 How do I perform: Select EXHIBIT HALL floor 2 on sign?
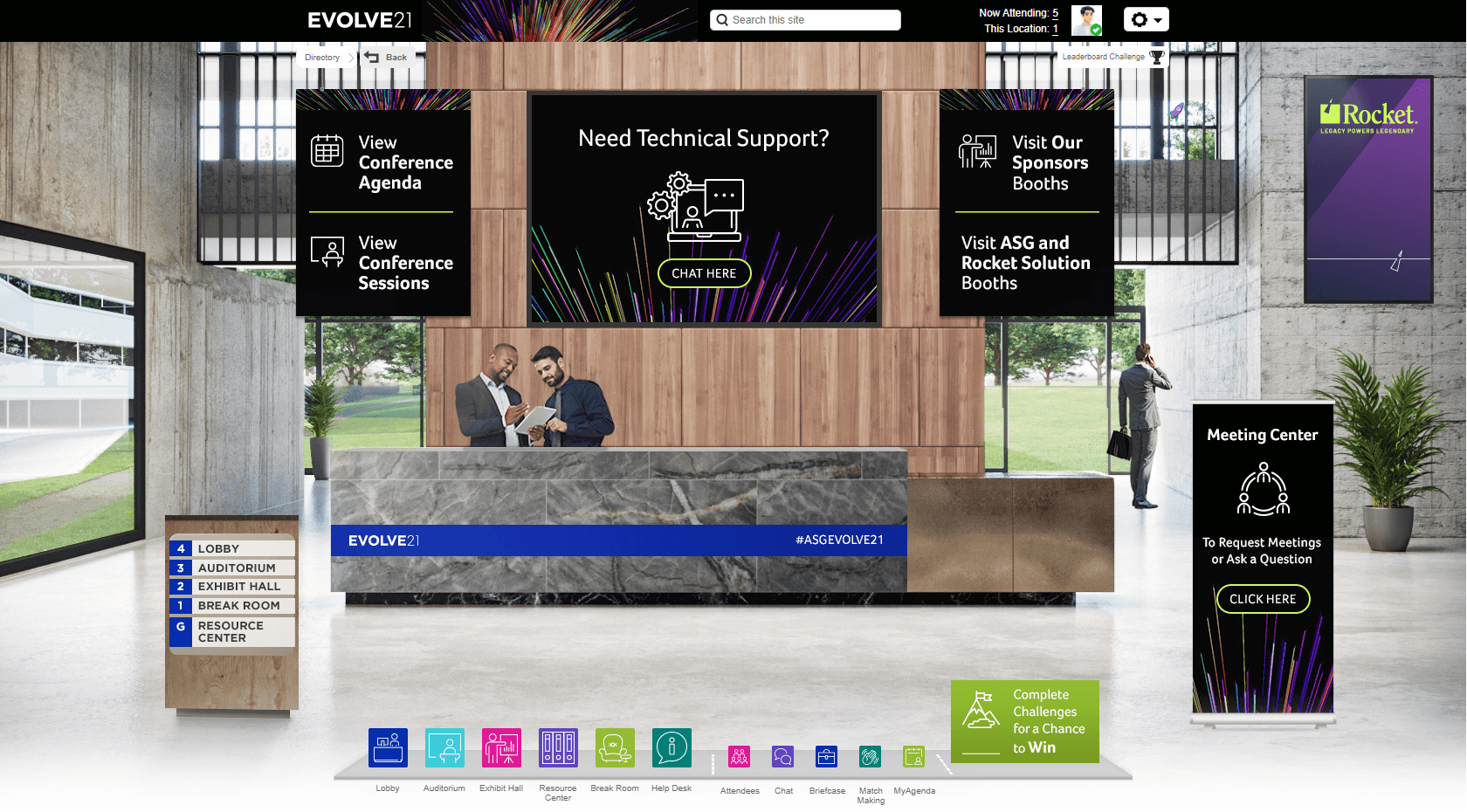point(232,587)
